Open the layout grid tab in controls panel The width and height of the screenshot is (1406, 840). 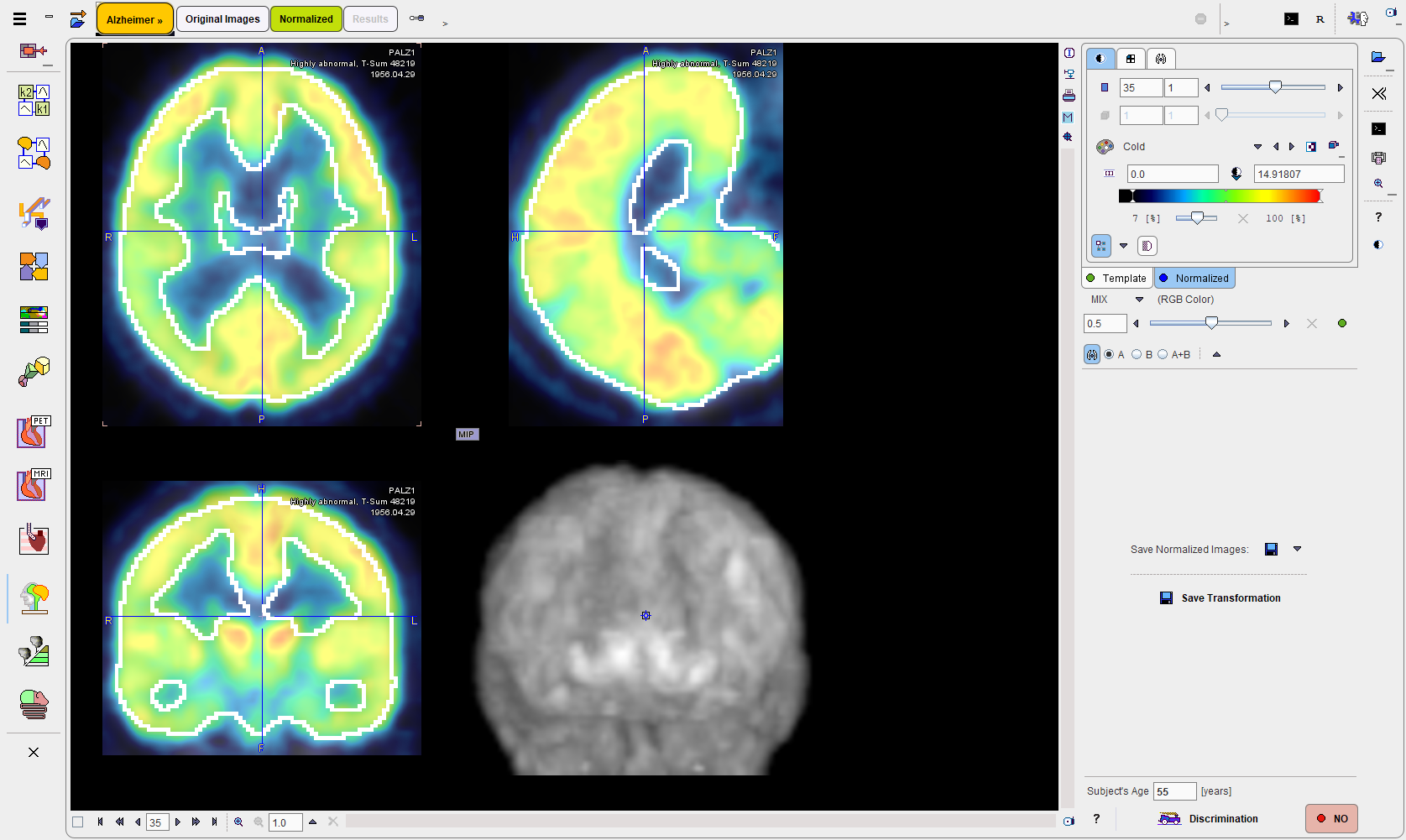tap(1131, 59)
